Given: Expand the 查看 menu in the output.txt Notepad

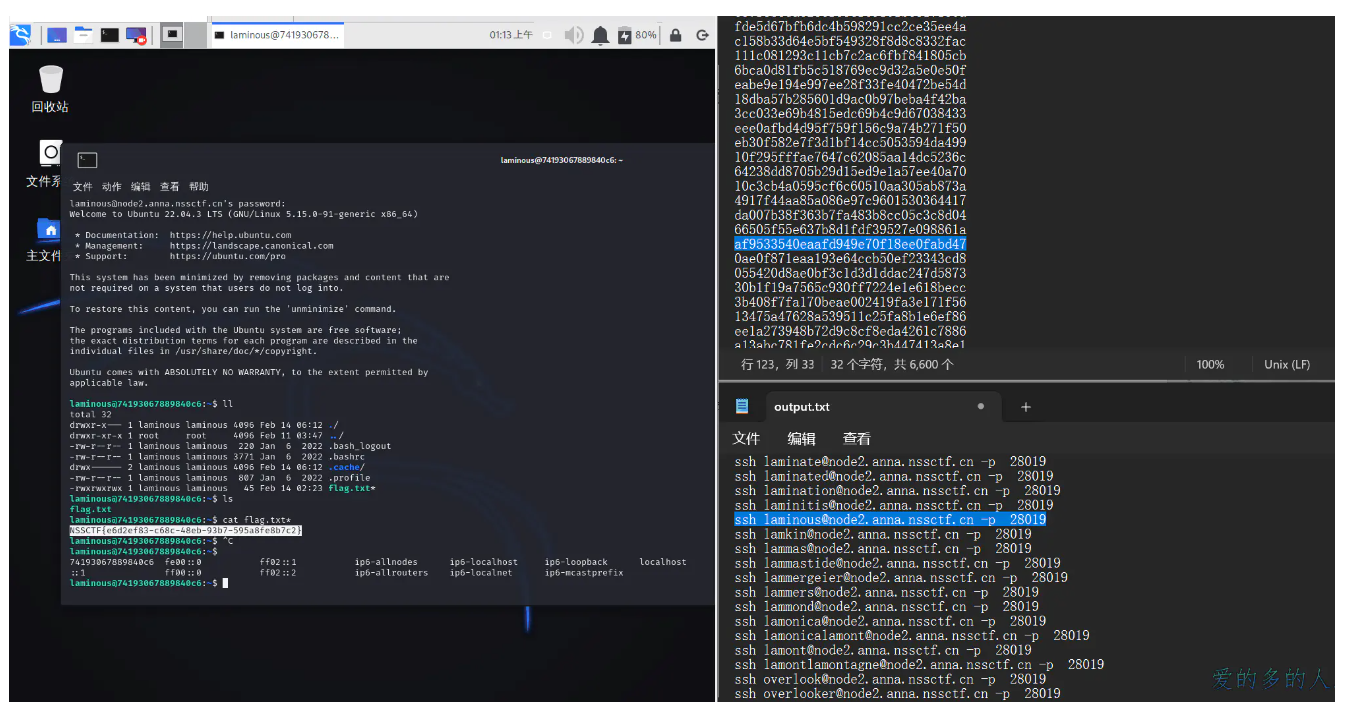Looking at the screenshot, I should (856, 439).
